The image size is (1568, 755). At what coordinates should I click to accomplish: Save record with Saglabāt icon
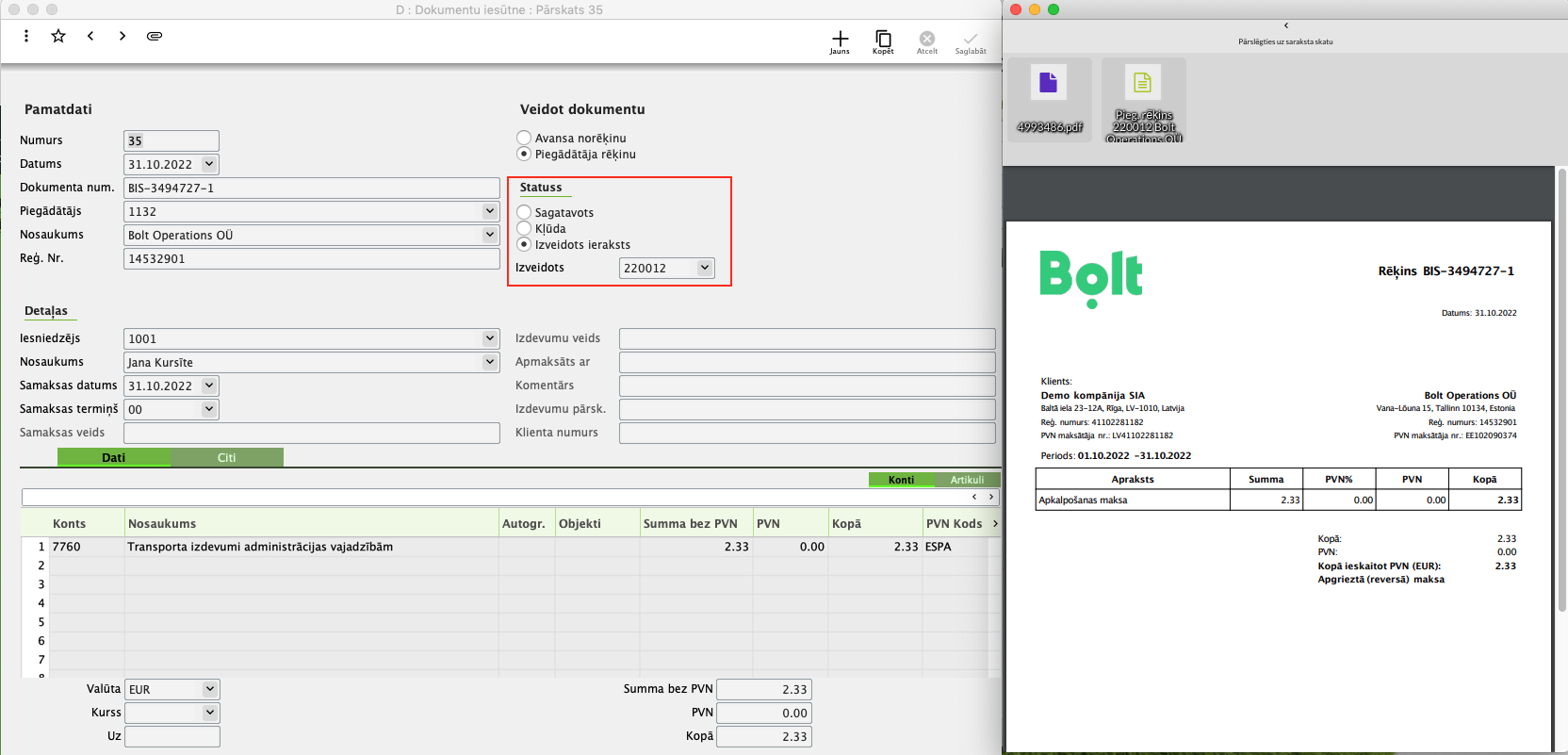(x=971, y=41)
